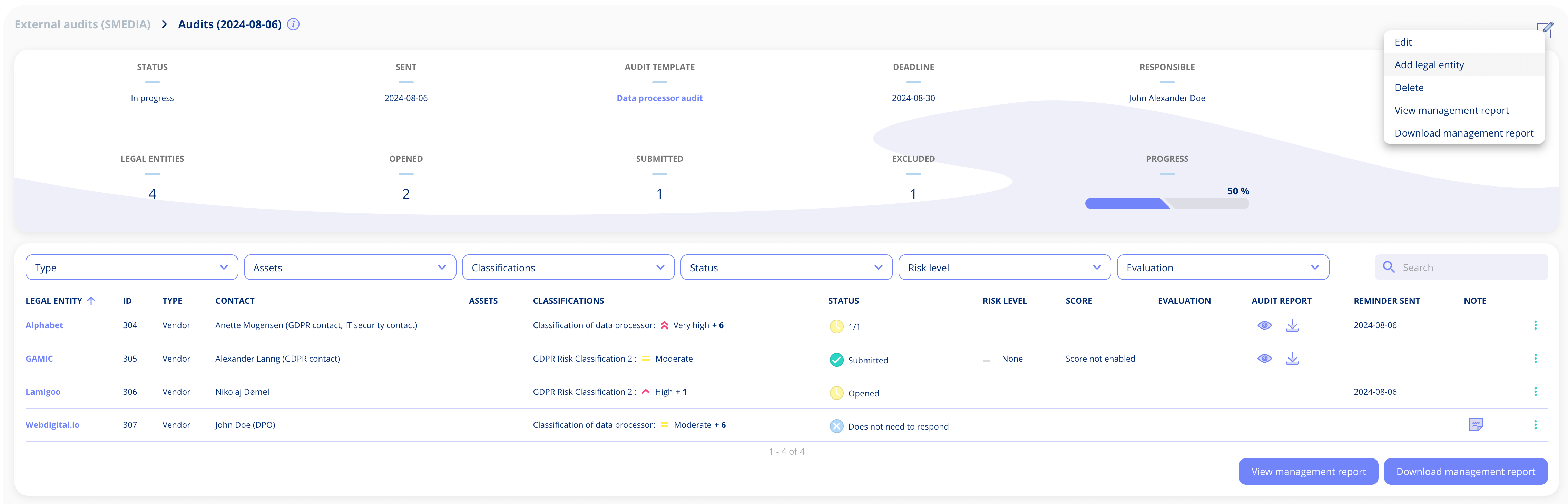Sort by Evaluation column header
The image size is (1568, 504).
(1184, 300)
